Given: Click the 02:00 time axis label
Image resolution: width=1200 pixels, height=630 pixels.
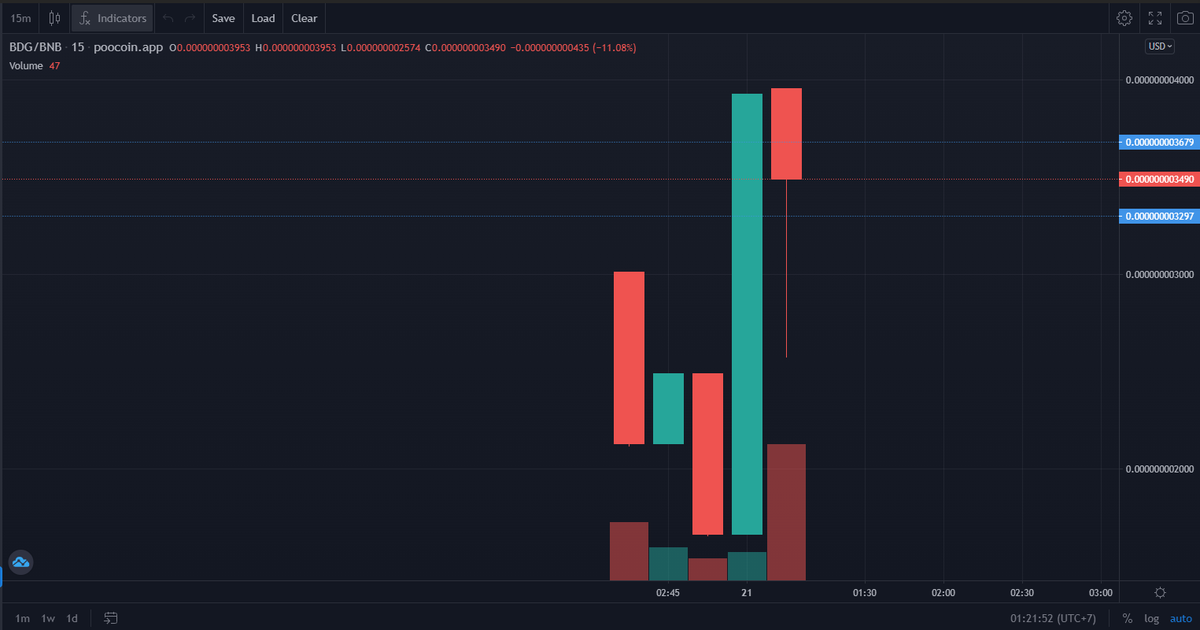Looking at the screenshot, I should click(943, 593).
